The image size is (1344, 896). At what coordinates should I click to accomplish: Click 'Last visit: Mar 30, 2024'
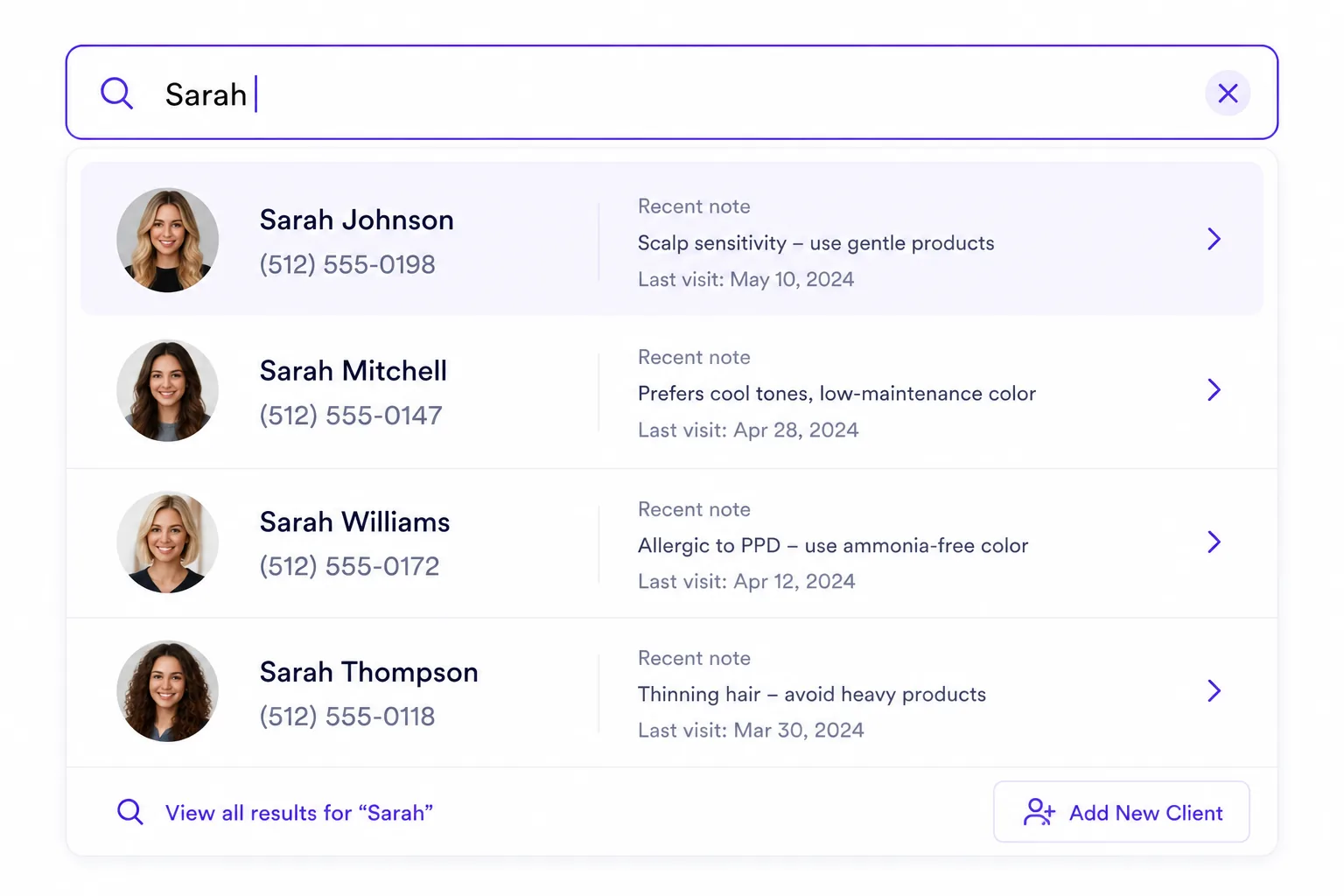coord(751,730)
